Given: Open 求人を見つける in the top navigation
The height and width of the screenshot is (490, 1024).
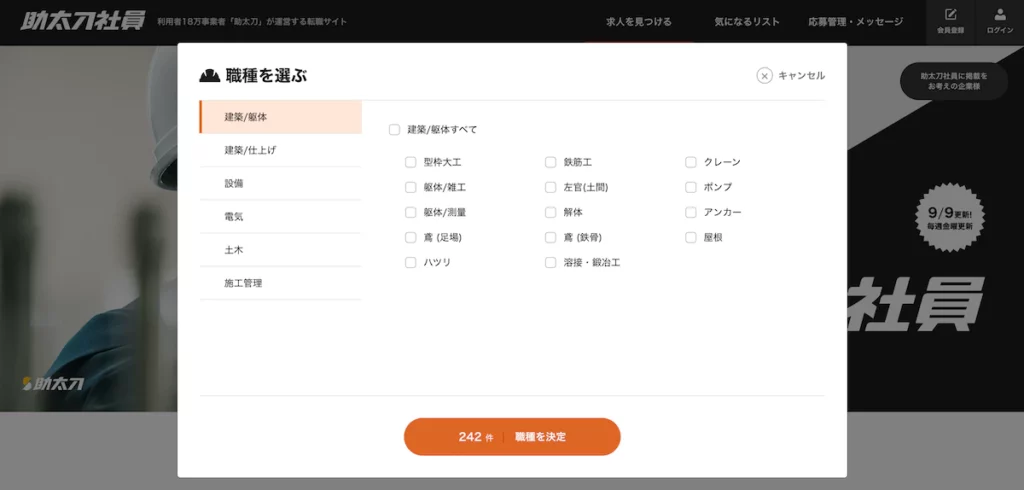Looking at the screenshot, I should click(x=639, y=22).
